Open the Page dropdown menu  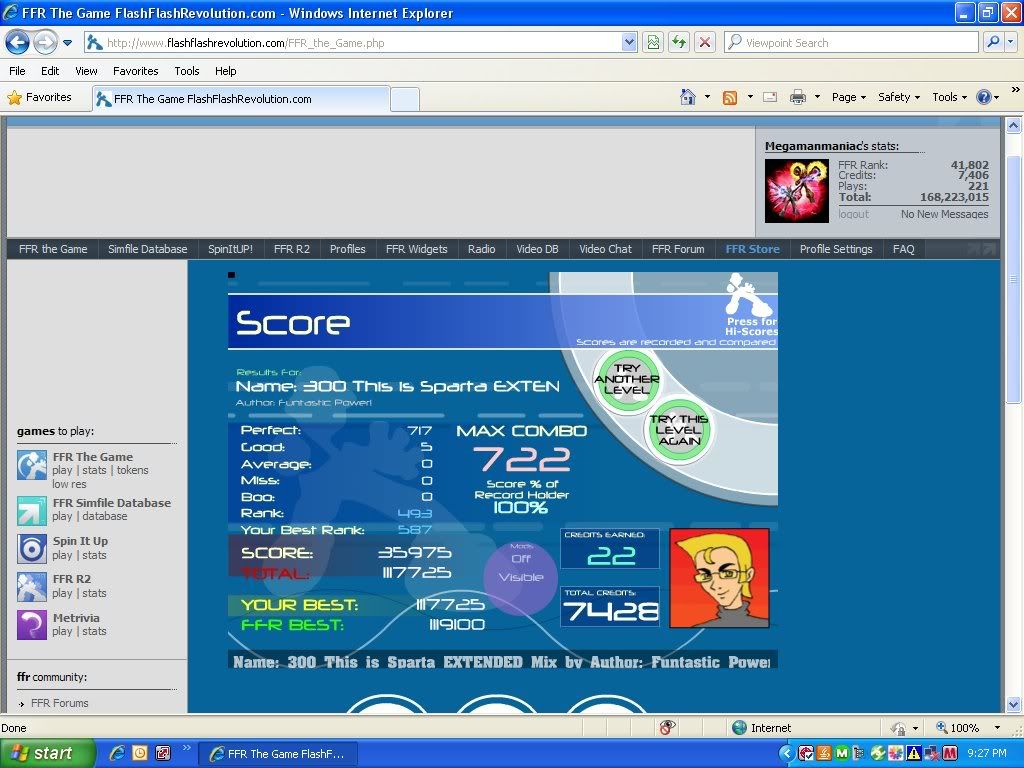(x=849, y=97)
